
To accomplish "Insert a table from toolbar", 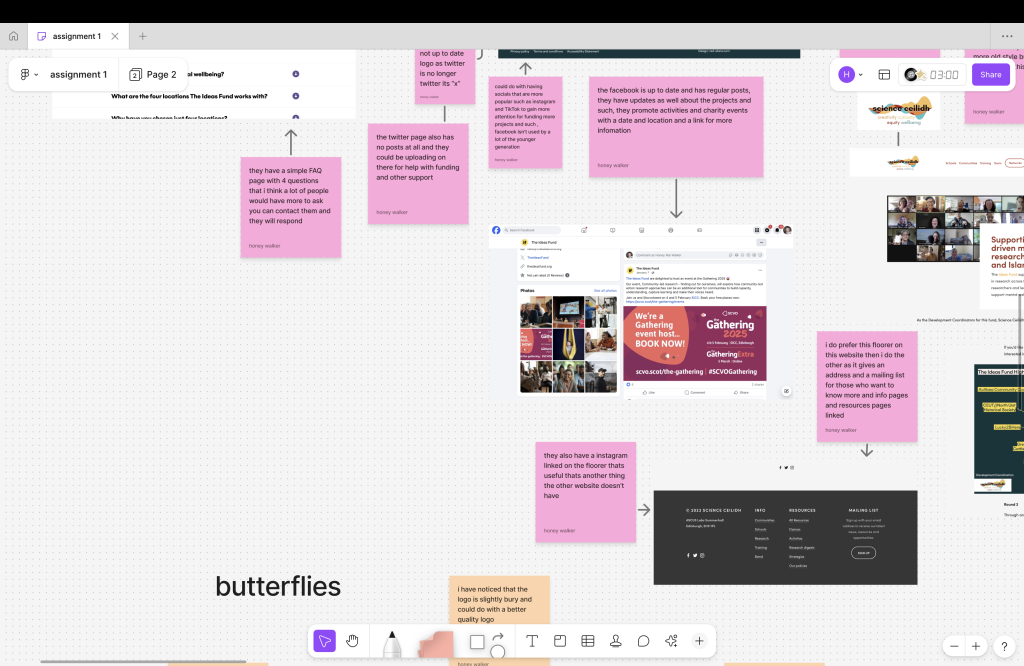I will [588, 641].
